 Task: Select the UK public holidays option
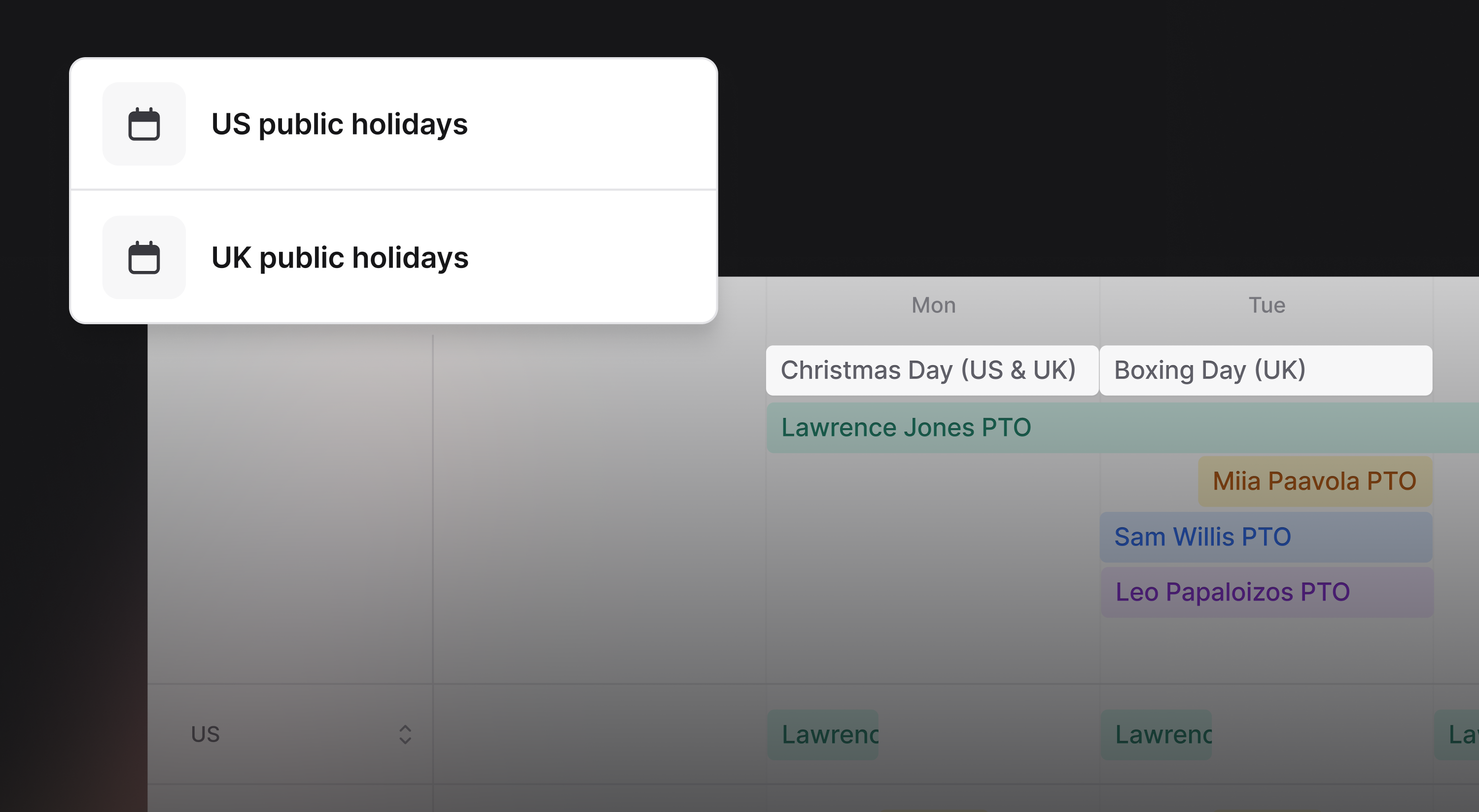click(x=339, y=258)
